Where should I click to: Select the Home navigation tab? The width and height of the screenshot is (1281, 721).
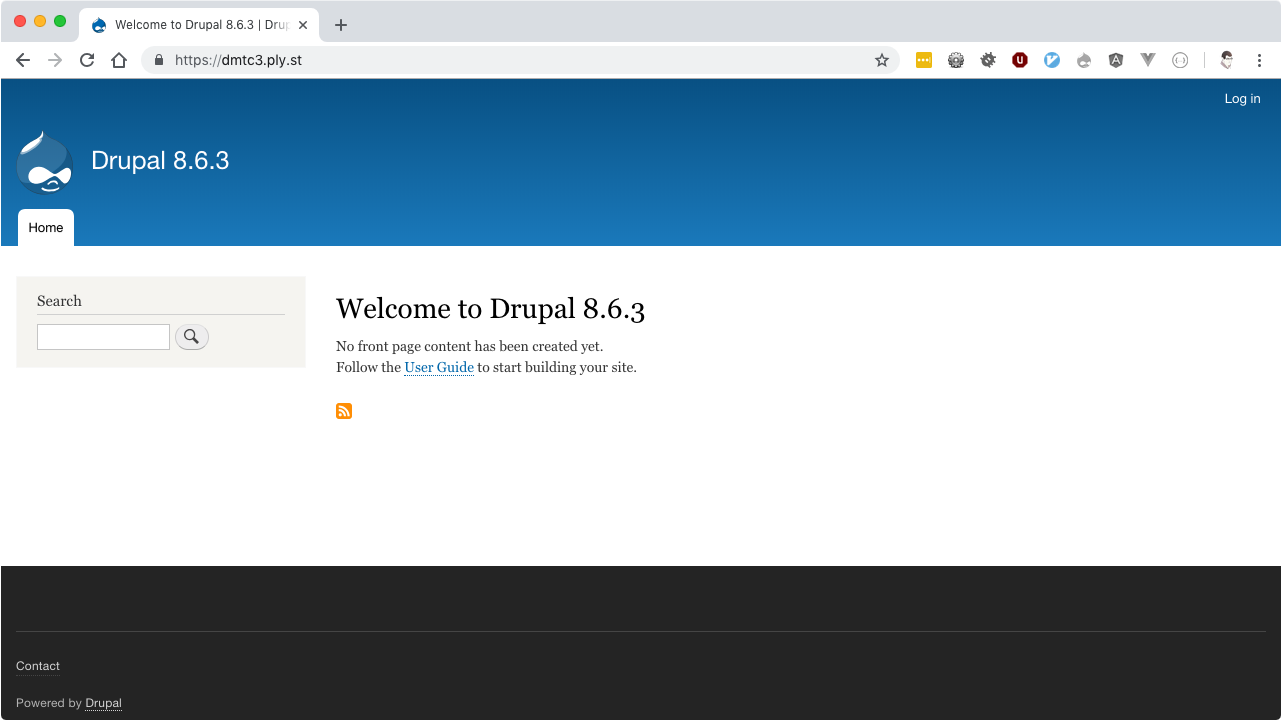[46, 228]
